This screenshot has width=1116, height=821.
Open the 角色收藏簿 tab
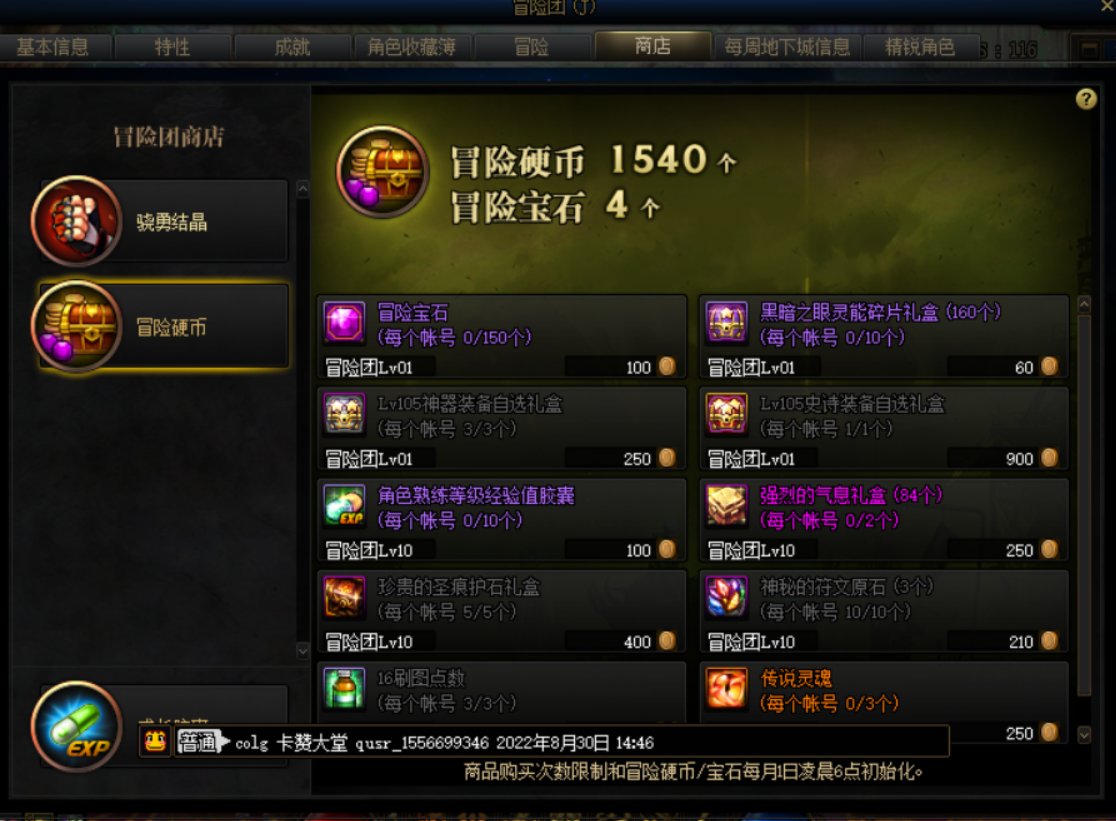[411, 47]
